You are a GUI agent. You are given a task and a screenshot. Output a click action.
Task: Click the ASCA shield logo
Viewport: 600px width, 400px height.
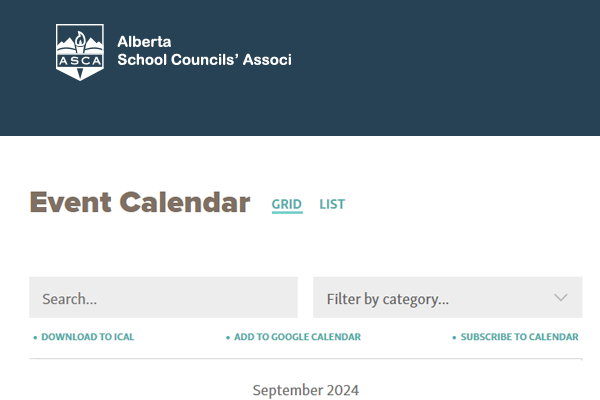coord(79,52)
